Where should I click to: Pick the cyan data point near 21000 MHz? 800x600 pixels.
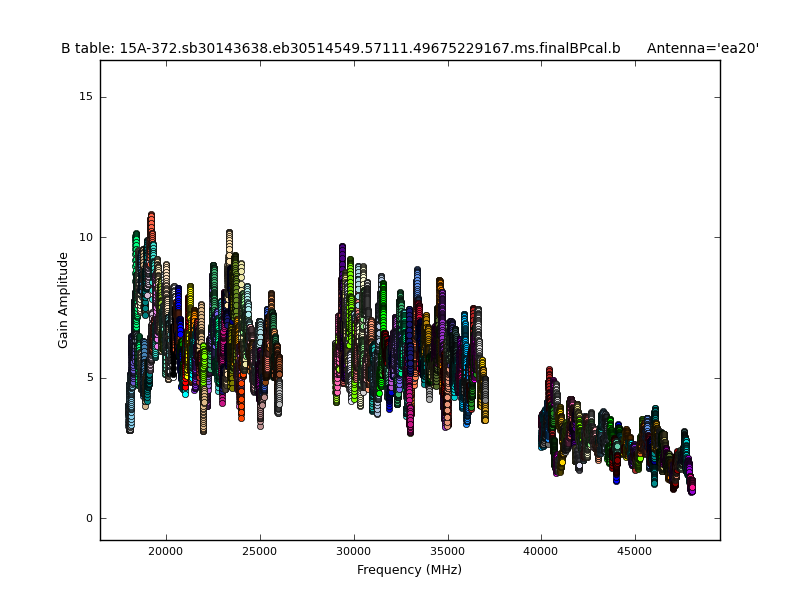click(185, 394)
